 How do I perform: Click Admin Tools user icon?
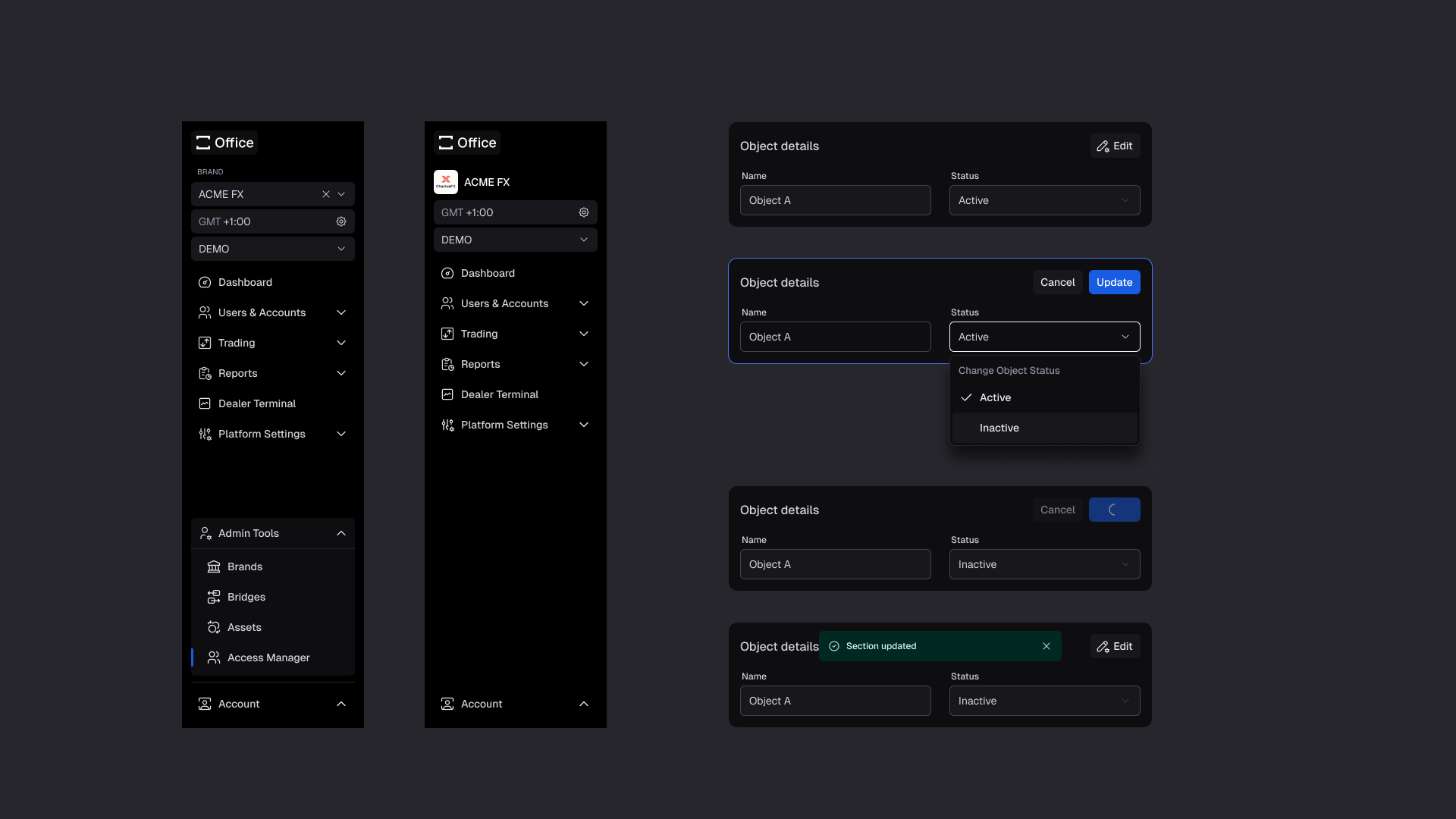click(205, 533)
